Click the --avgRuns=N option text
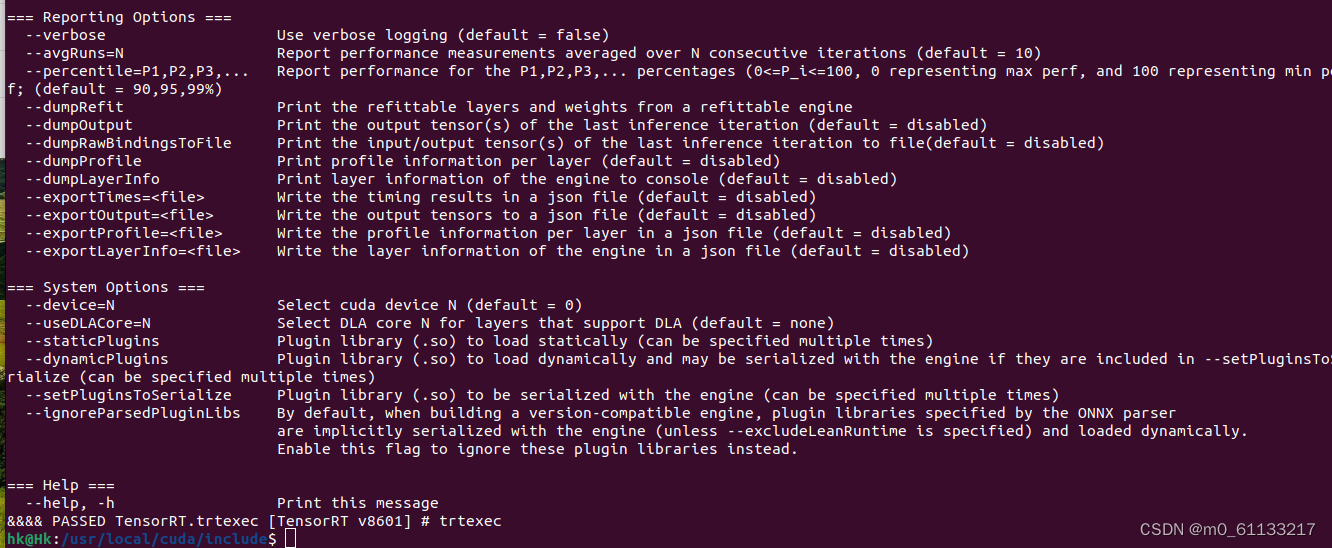The height and width of the screenshot is (548, 1332). [x=74, y=53]
